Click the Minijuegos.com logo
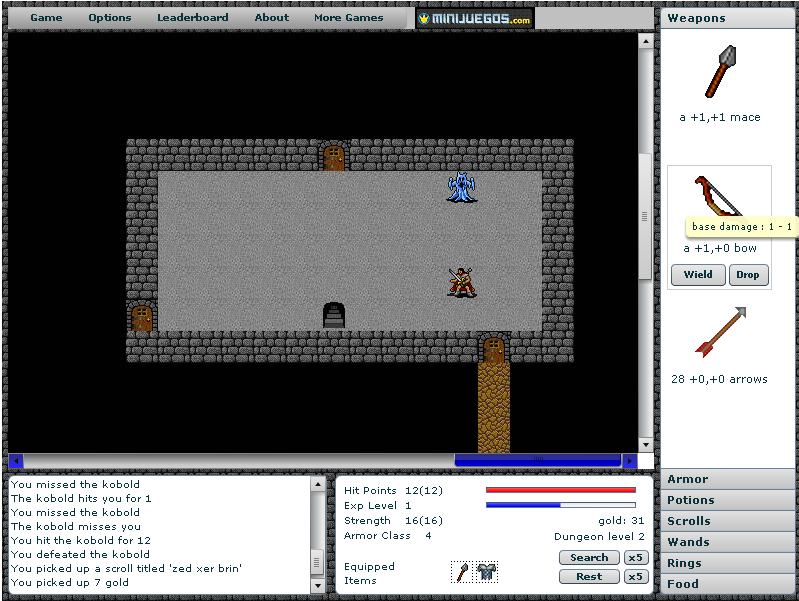 coord(475,18)
